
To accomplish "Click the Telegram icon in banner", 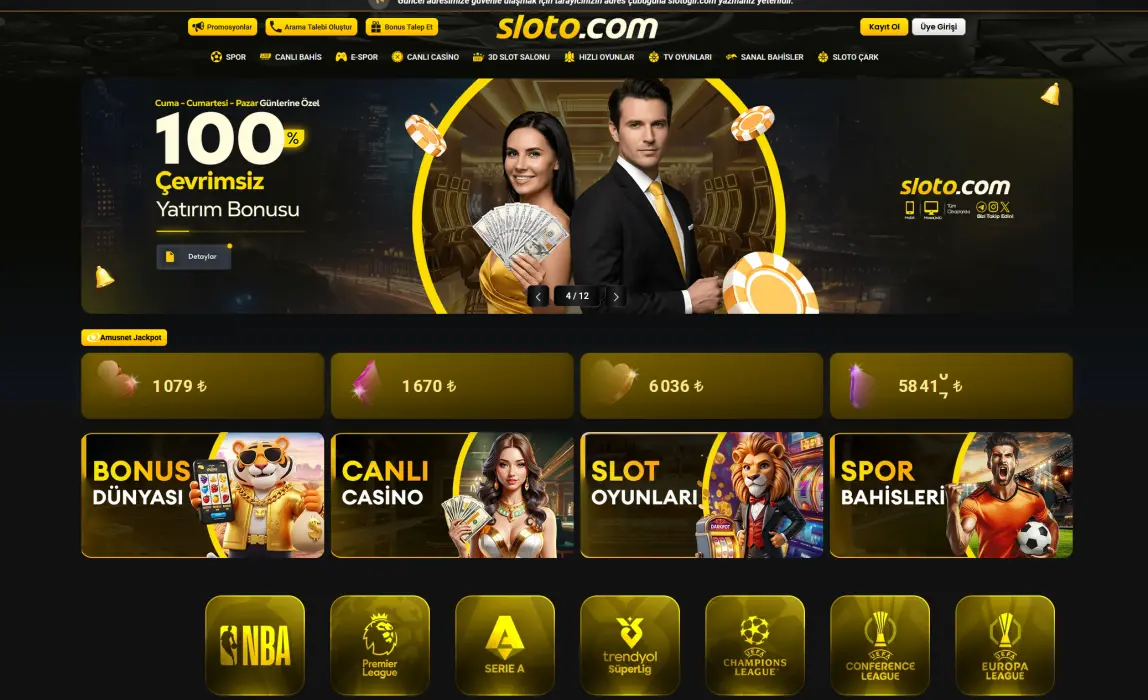I will (981, 207).
